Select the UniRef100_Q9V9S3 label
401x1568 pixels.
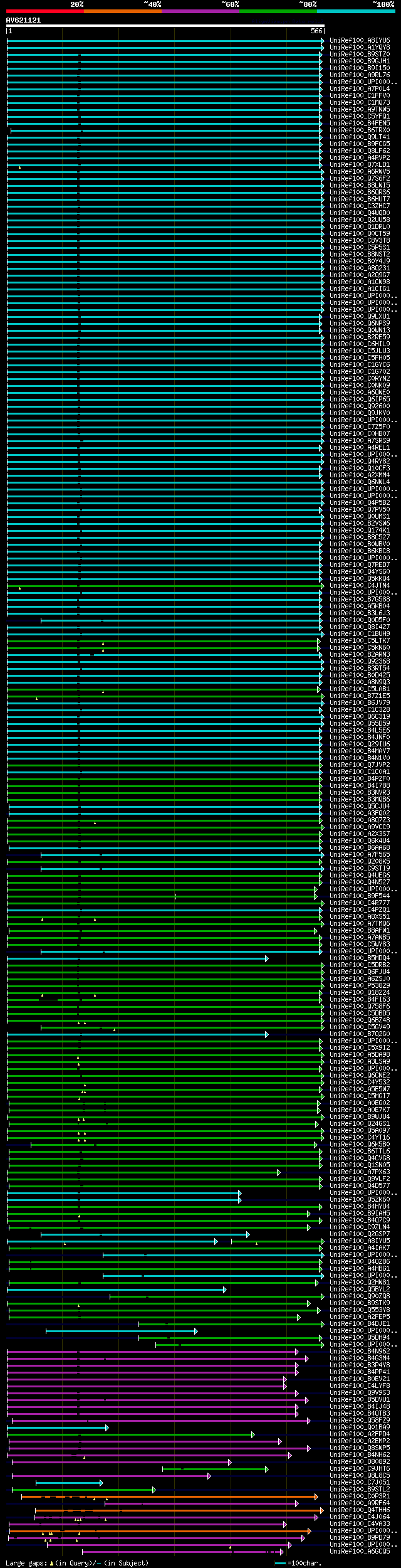coord(360,1392)
